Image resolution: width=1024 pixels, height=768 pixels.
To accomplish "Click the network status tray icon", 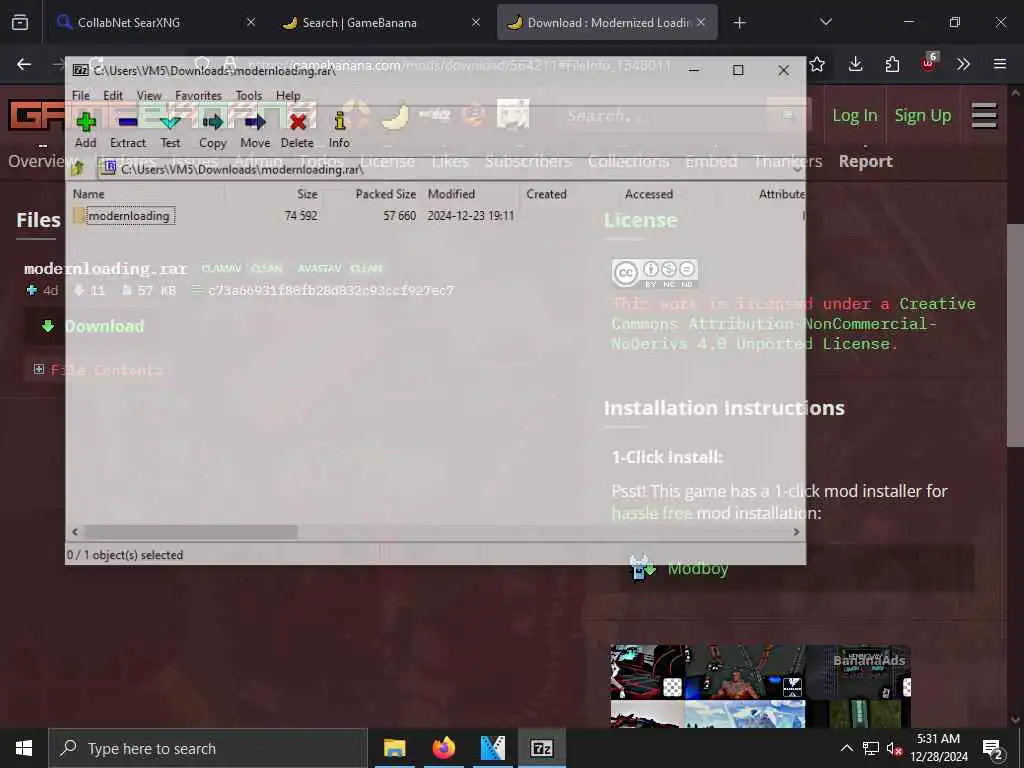I will click(x=871, y=748).
